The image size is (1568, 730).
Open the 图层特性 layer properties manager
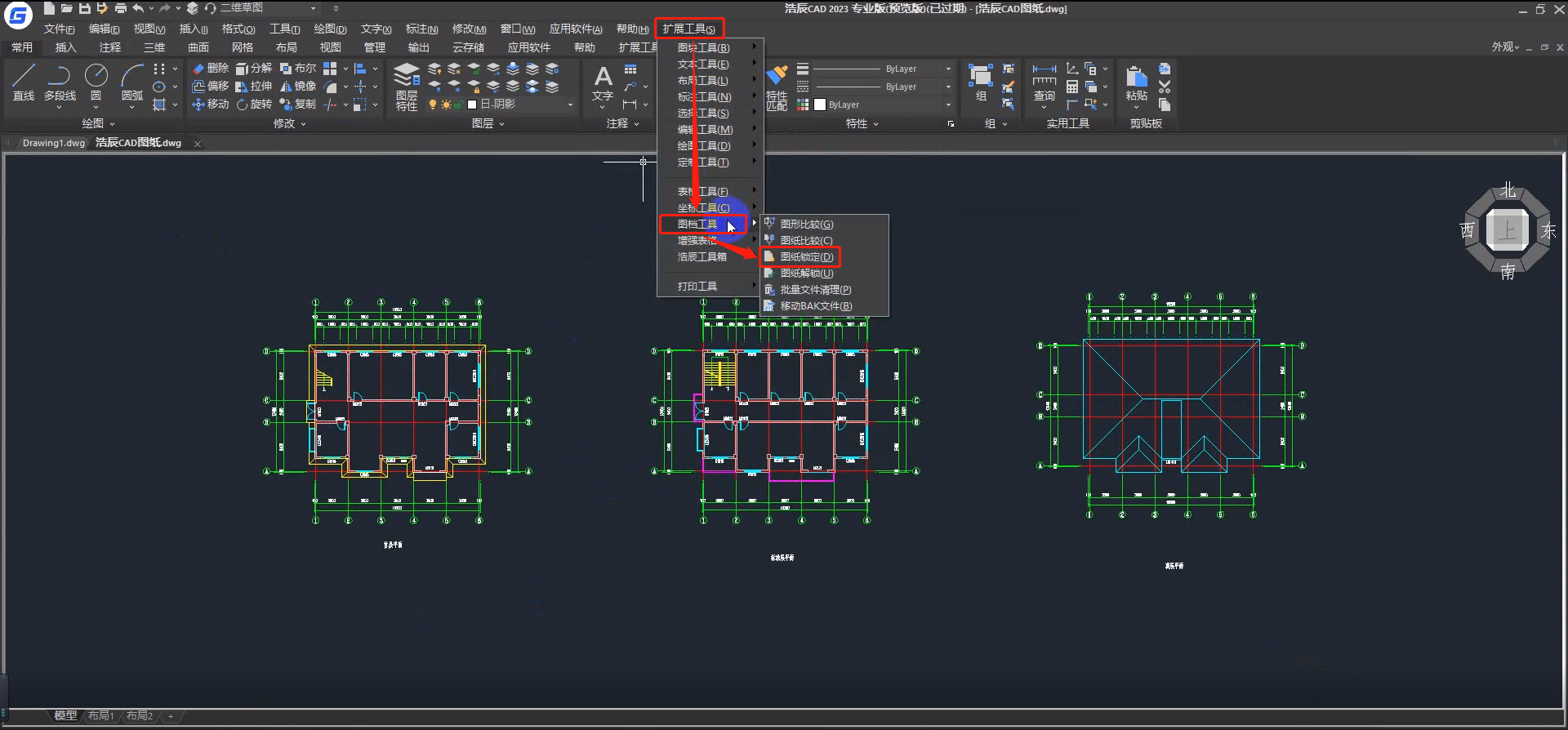407,87
